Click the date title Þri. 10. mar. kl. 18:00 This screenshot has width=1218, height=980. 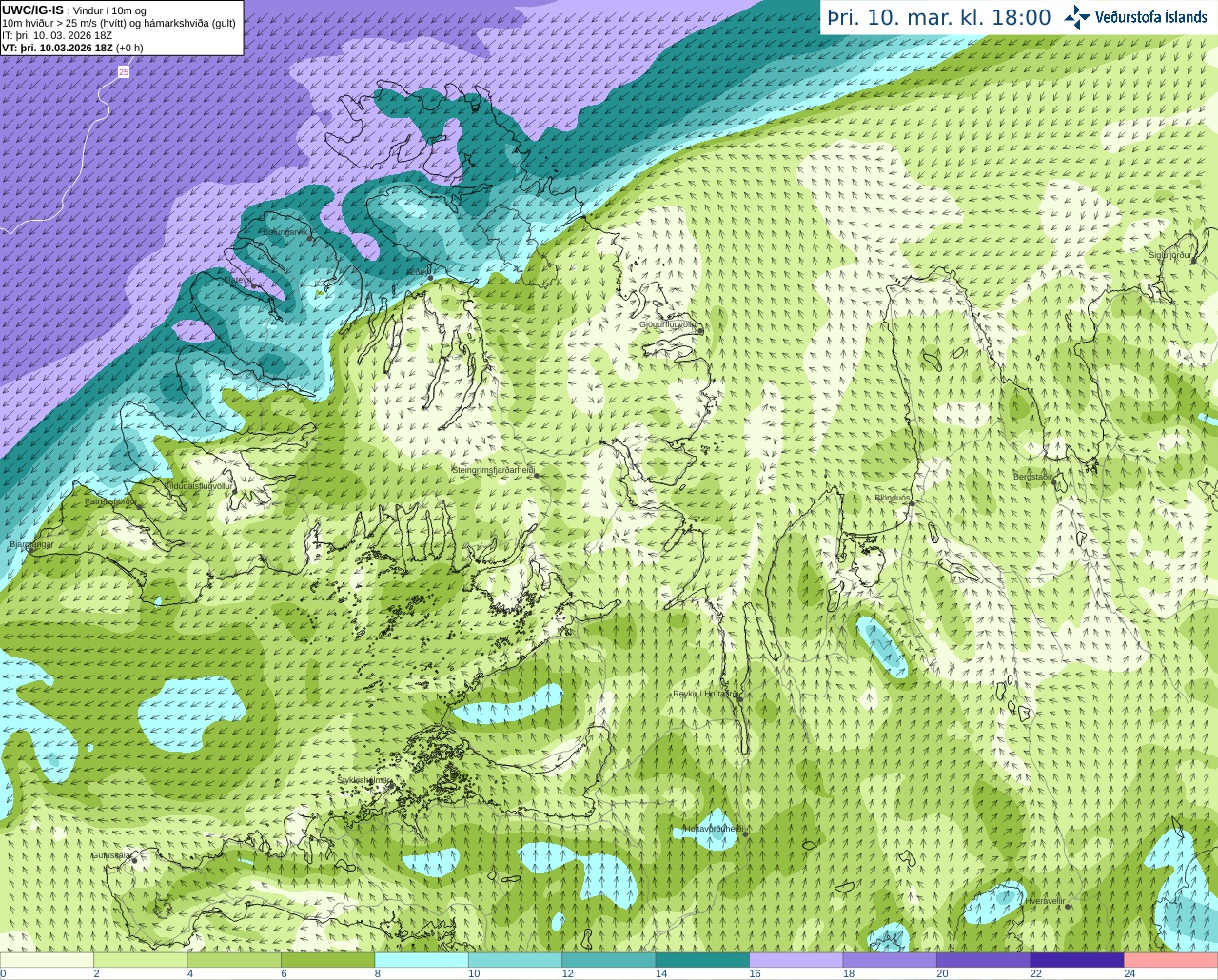[939, 17]
